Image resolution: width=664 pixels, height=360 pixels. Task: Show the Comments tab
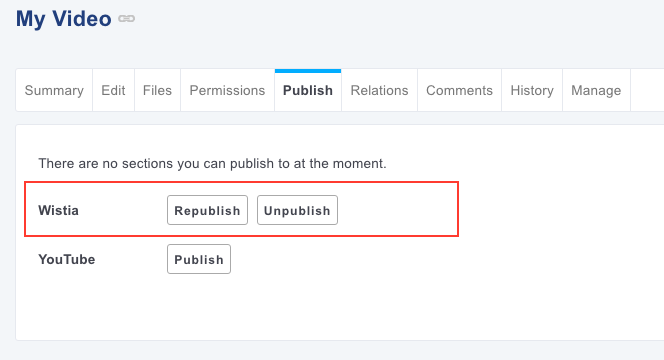click(459, 90)
